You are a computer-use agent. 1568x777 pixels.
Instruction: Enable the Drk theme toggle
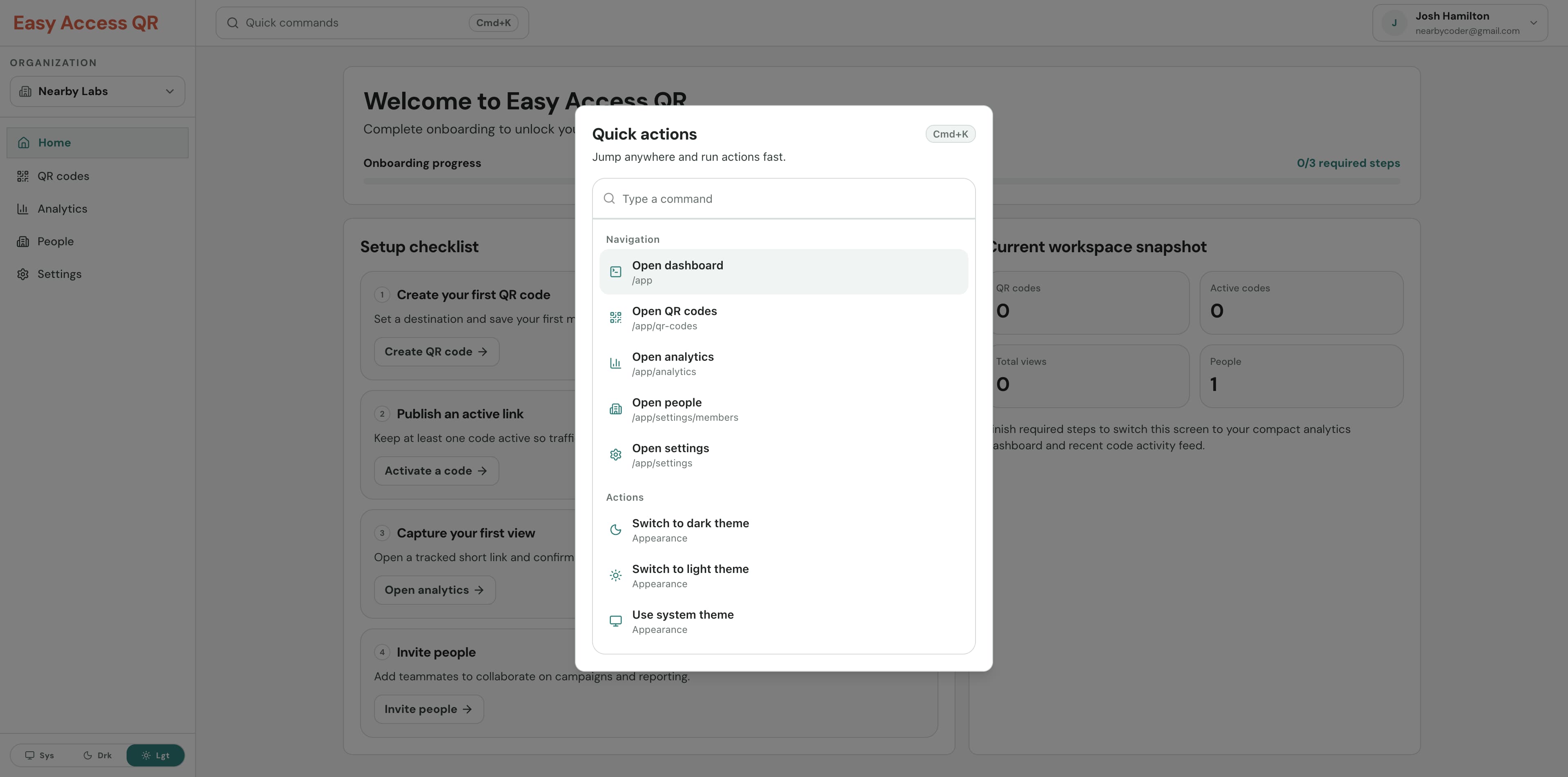coord(98,755)
